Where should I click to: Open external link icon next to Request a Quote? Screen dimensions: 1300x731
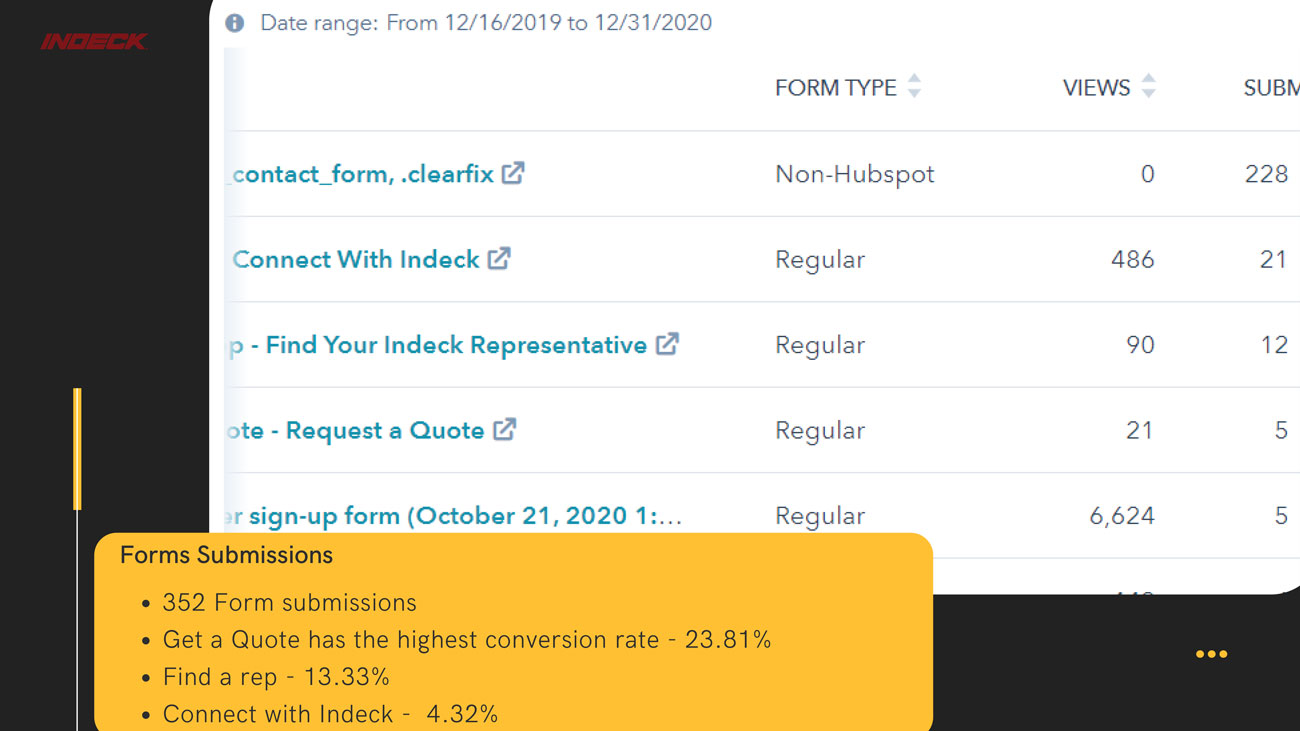505,430
